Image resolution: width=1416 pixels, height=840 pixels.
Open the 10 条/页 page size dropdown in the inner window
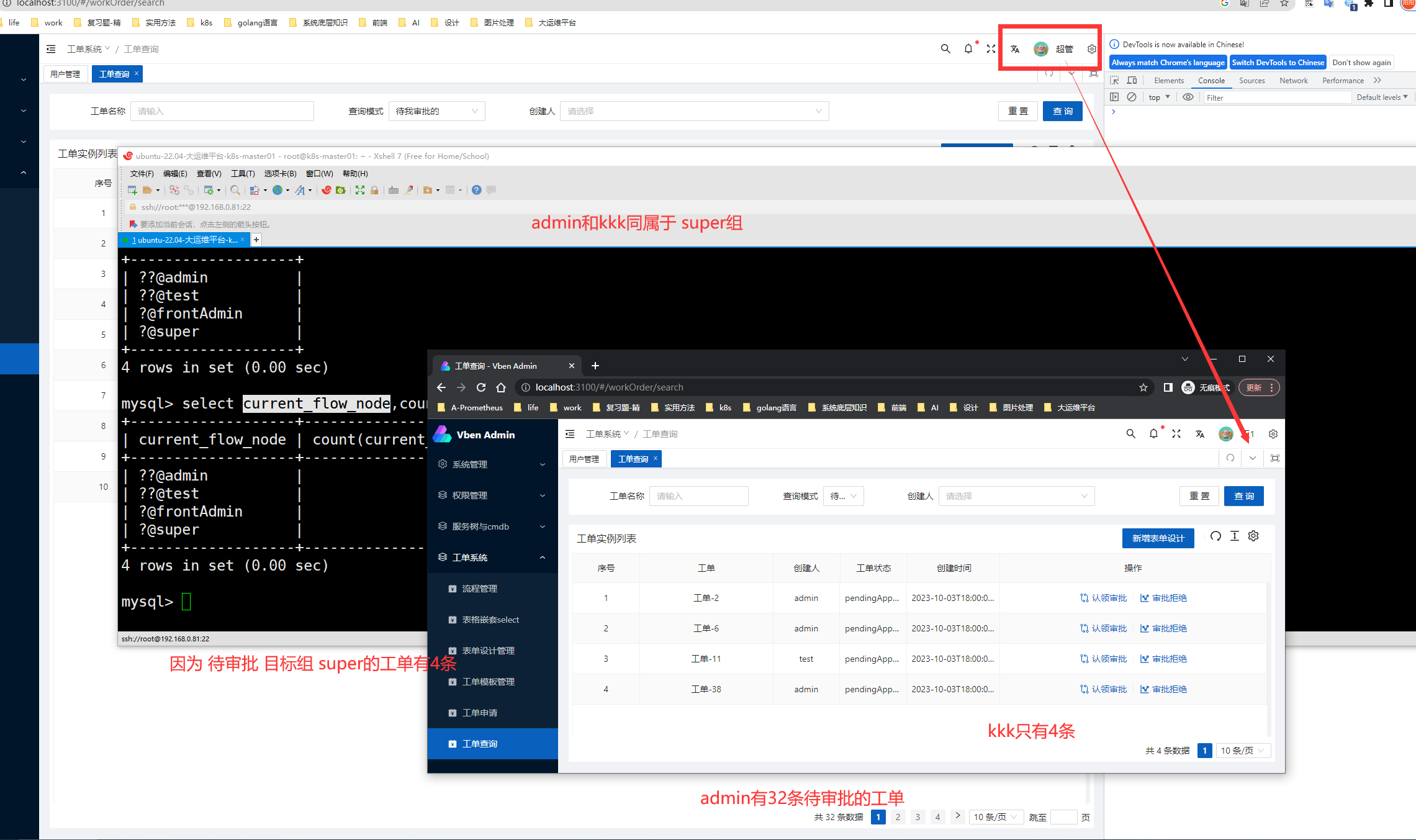click(x=1243, y=751)
